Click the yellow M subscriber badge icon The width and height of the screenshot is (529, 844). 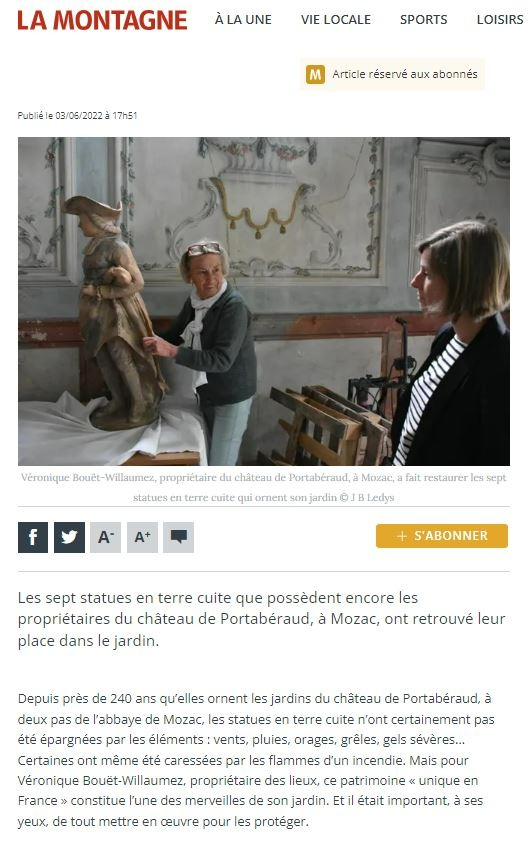click(315, 74)
